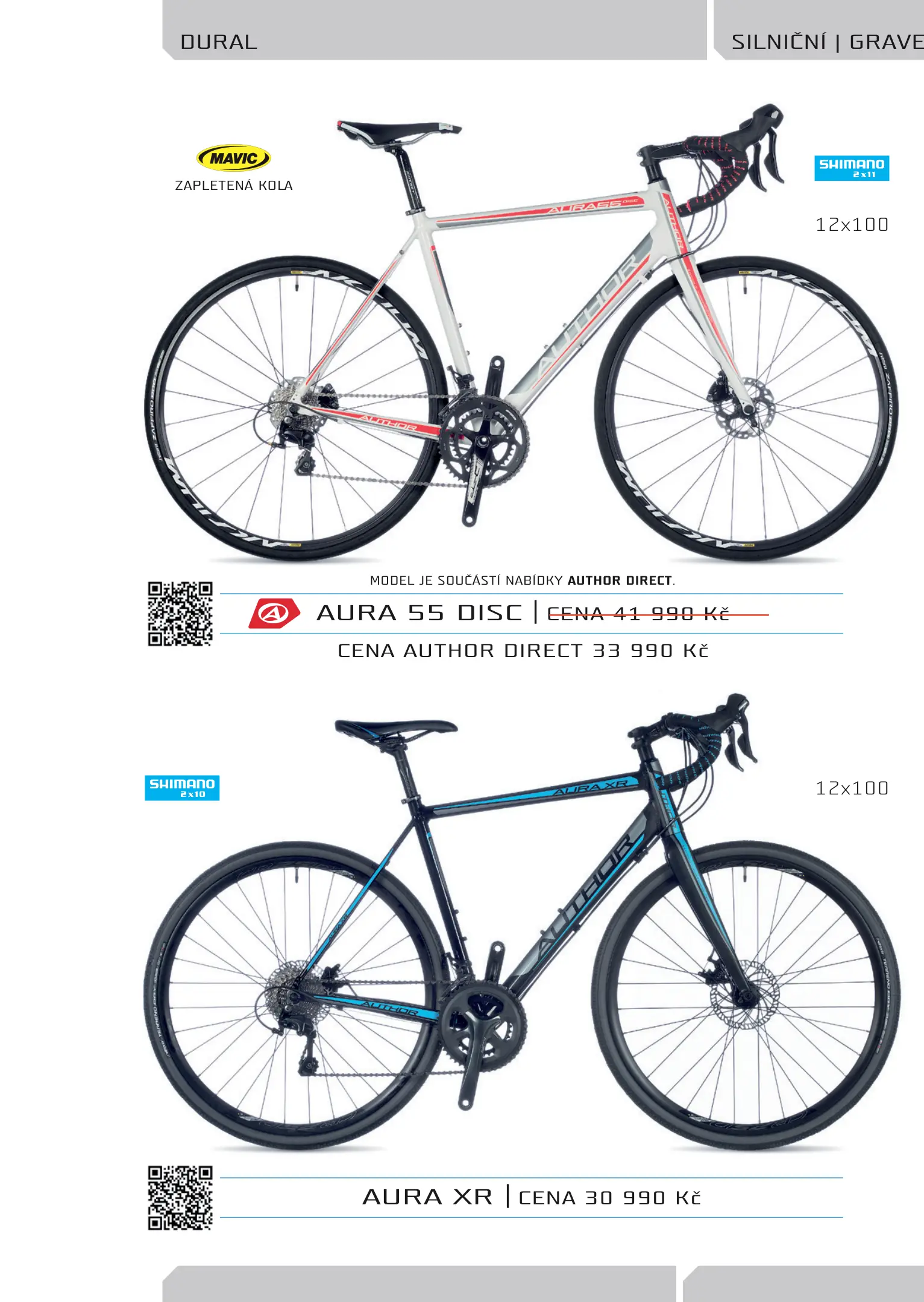Click the AURA XR title text
The width and height of the screenshot is (924, 1302).
(427, 1197)
